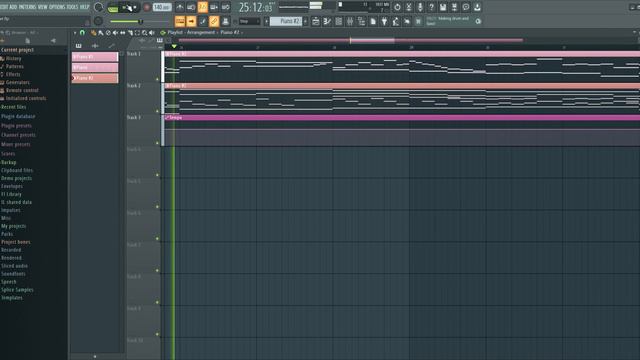Click the red record button
Image resolution: width=640 pixels, height=360 pixels.
[x=147, y=7]
